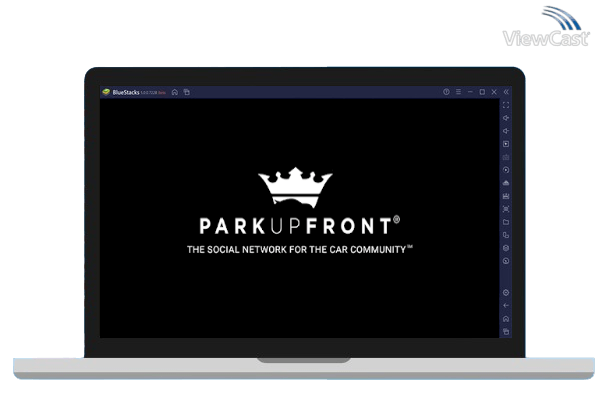Click the circular play sync icon

pyautogui.click(x=506, y=170)
